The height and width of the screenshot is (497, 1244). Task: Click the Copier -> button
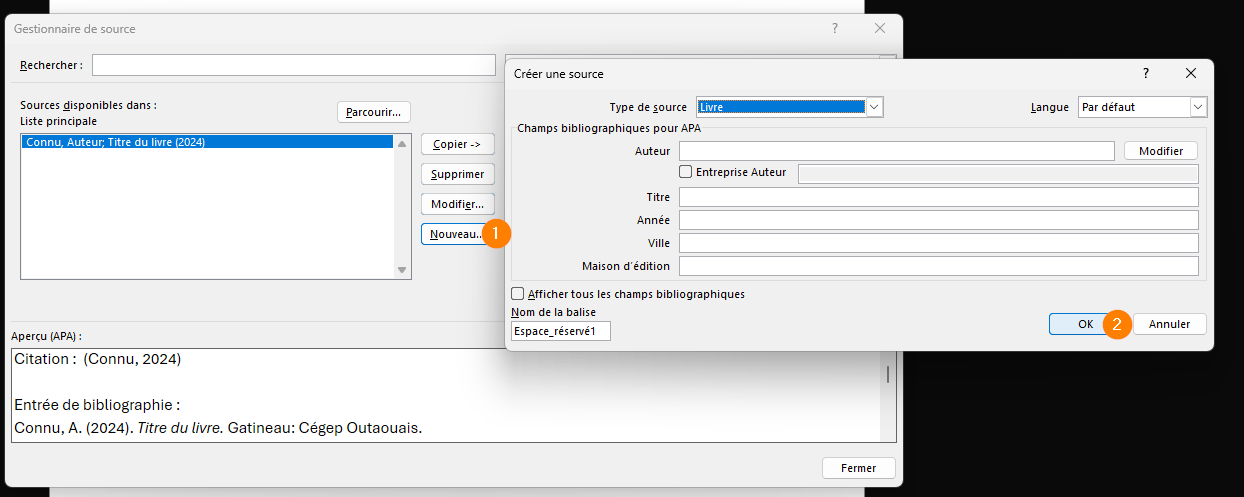click(x=457, y=145)
